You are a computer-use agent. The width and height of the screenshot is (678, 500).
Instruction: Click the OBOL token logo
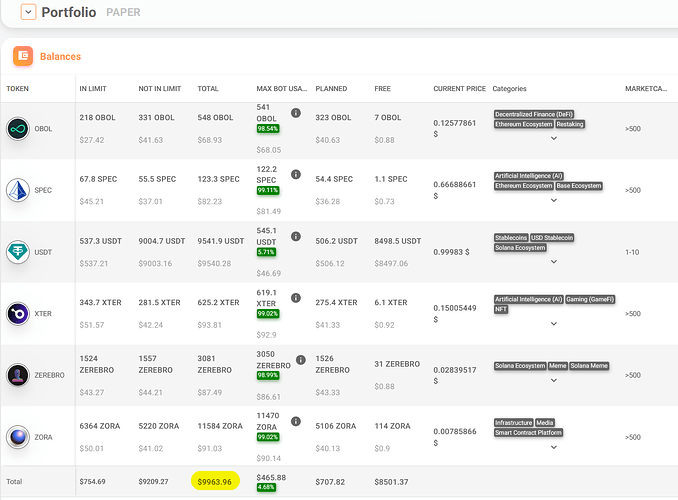tap(18, 129)
